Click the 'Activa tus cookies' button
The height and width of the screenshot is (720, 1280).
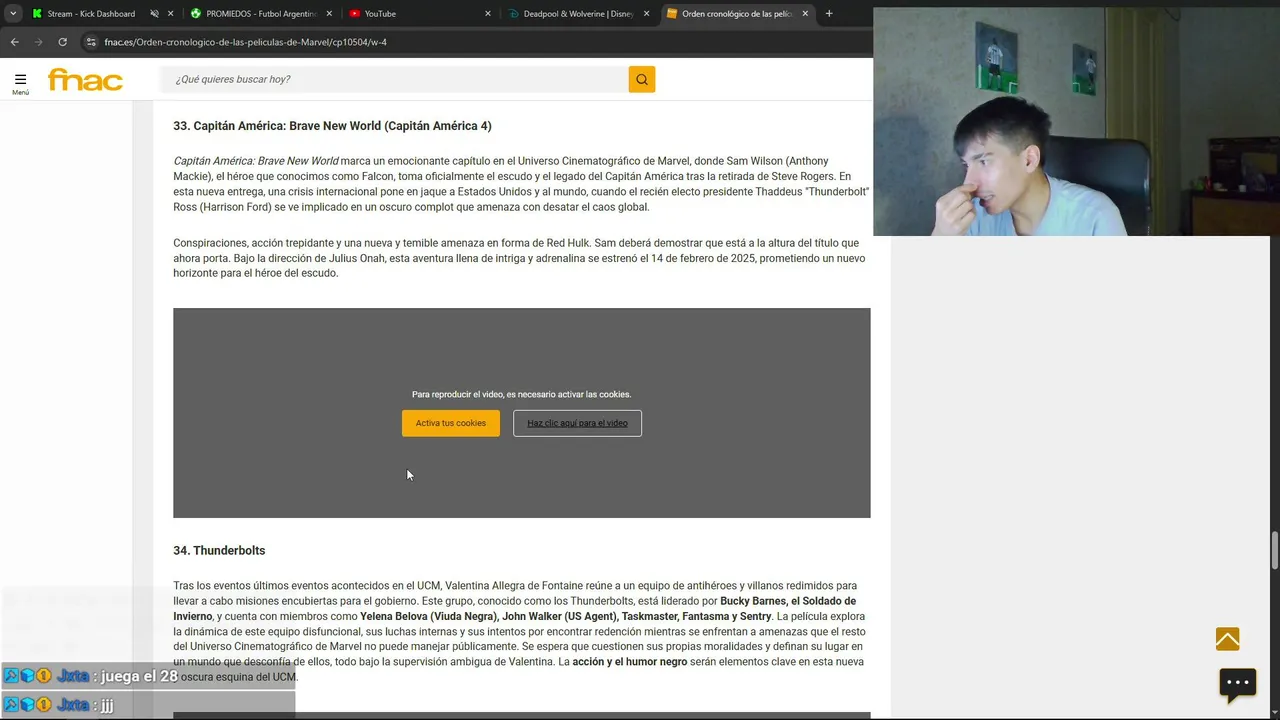(x=451, y=423)
